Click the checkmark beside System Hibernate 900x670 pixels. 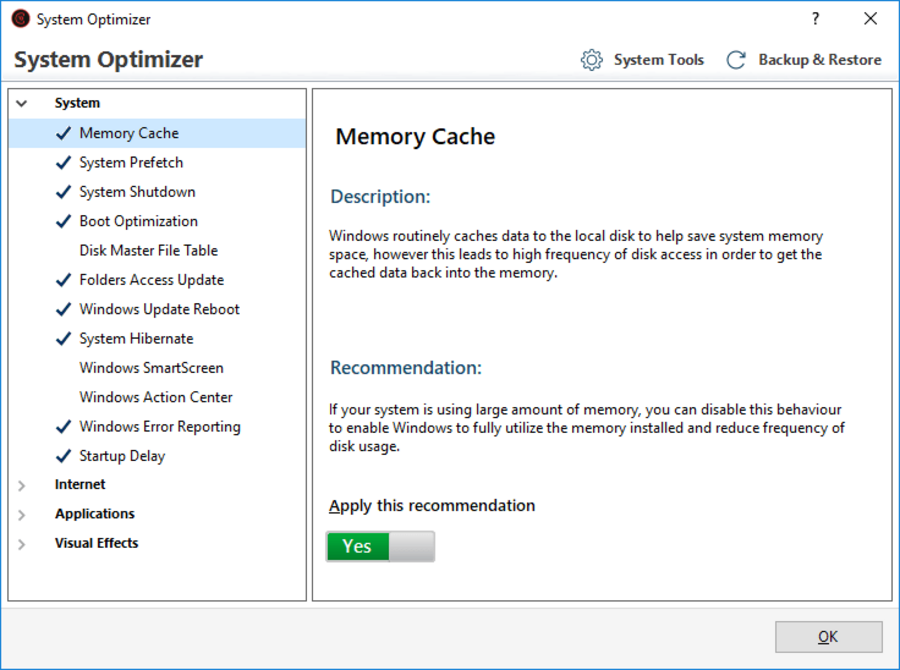coord(64,339)
